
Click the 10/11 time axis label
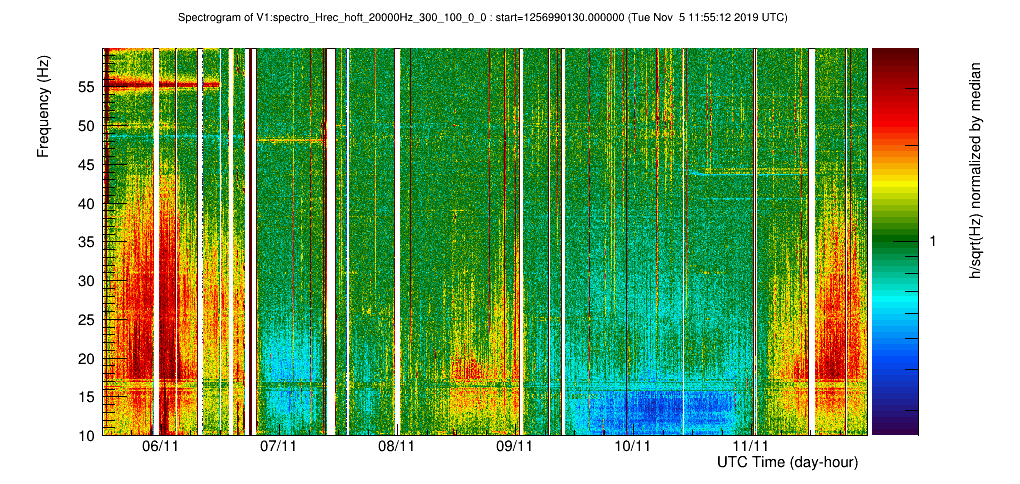[x=633, y=446]
